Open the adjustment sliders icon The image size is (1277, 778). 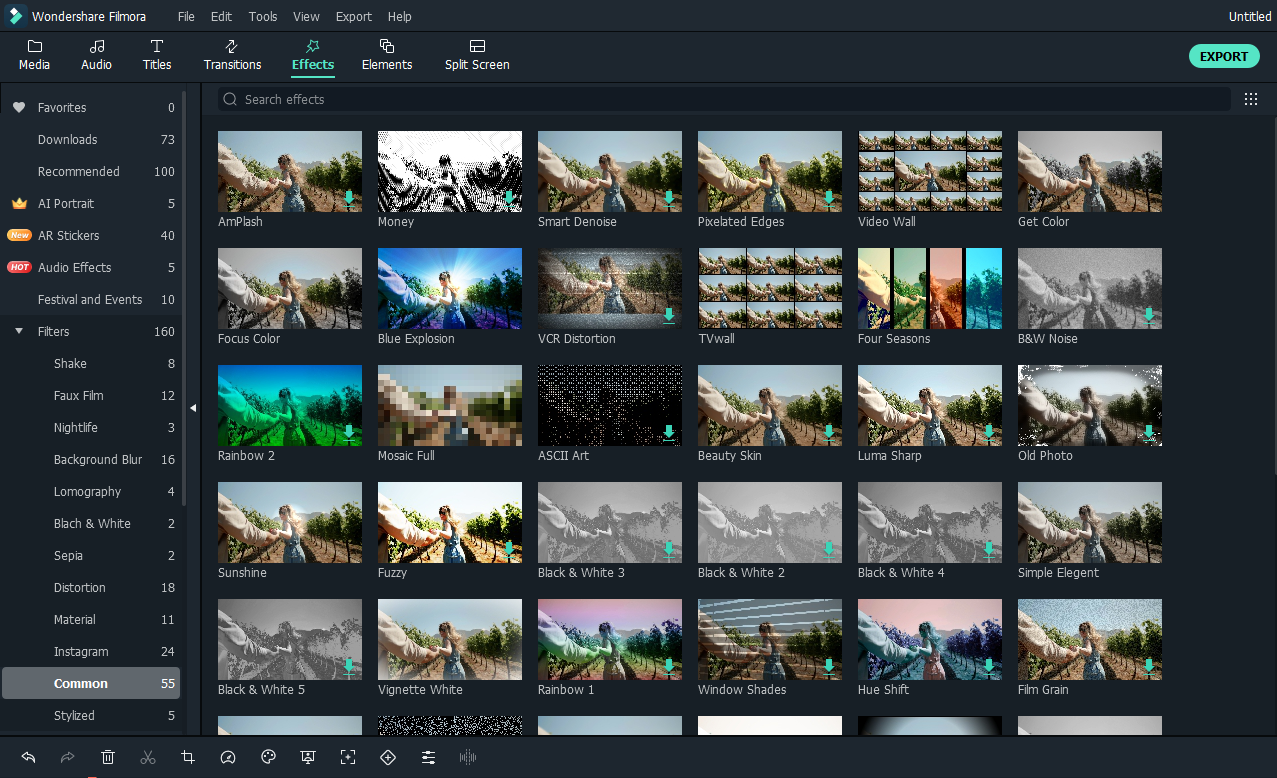(428, 757)
